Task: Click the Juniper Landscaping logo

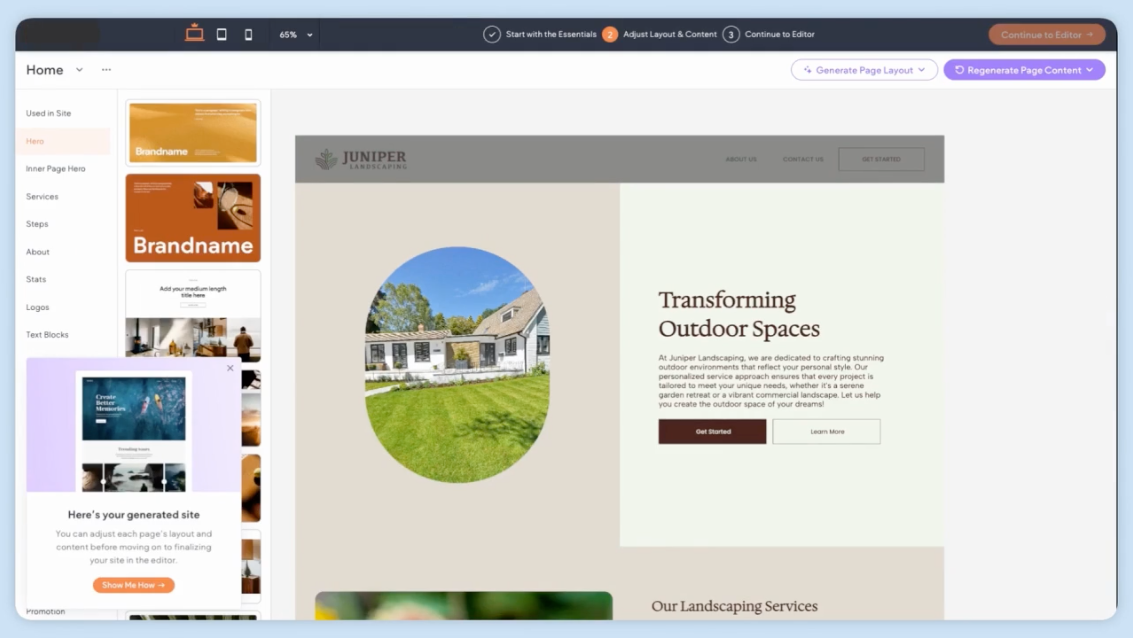Action: pyautogui.click(x=361, y=159)
